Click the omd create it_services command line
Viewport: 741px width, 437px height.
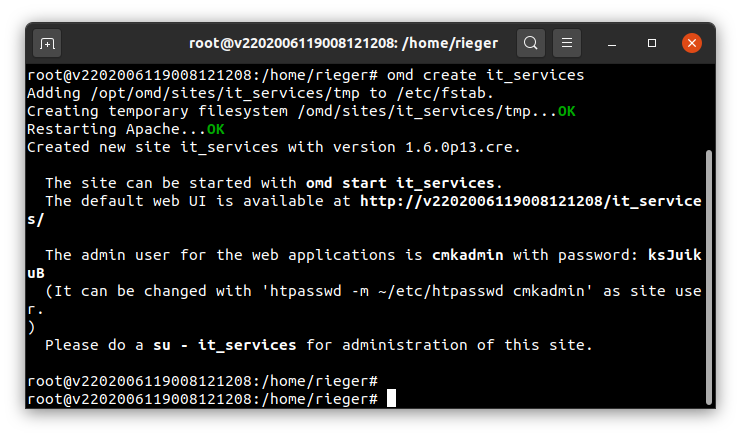(485, 75)
